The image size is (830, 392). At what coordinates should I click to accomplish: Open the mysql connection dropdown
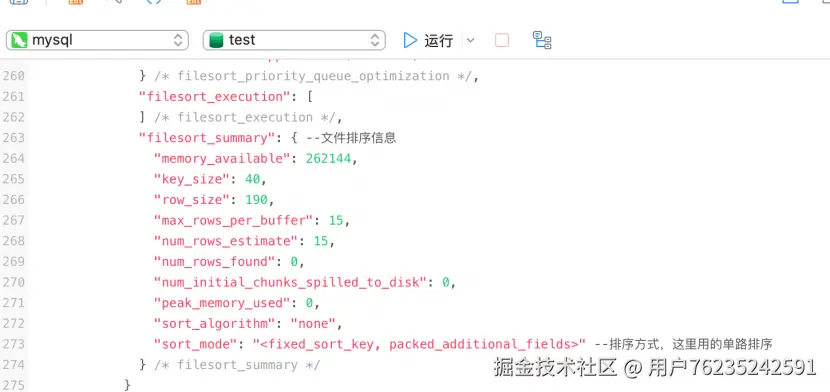(x=97, y=40)
